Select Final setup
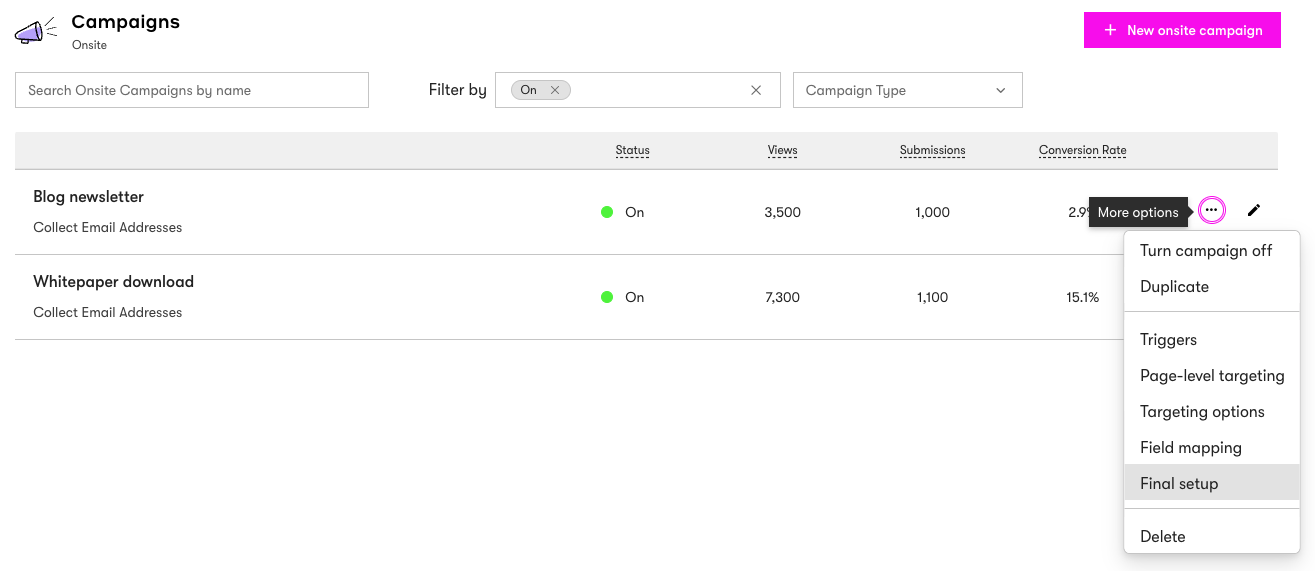The width and height of the screenshot is (1315, 571). tap(1212, 483)
